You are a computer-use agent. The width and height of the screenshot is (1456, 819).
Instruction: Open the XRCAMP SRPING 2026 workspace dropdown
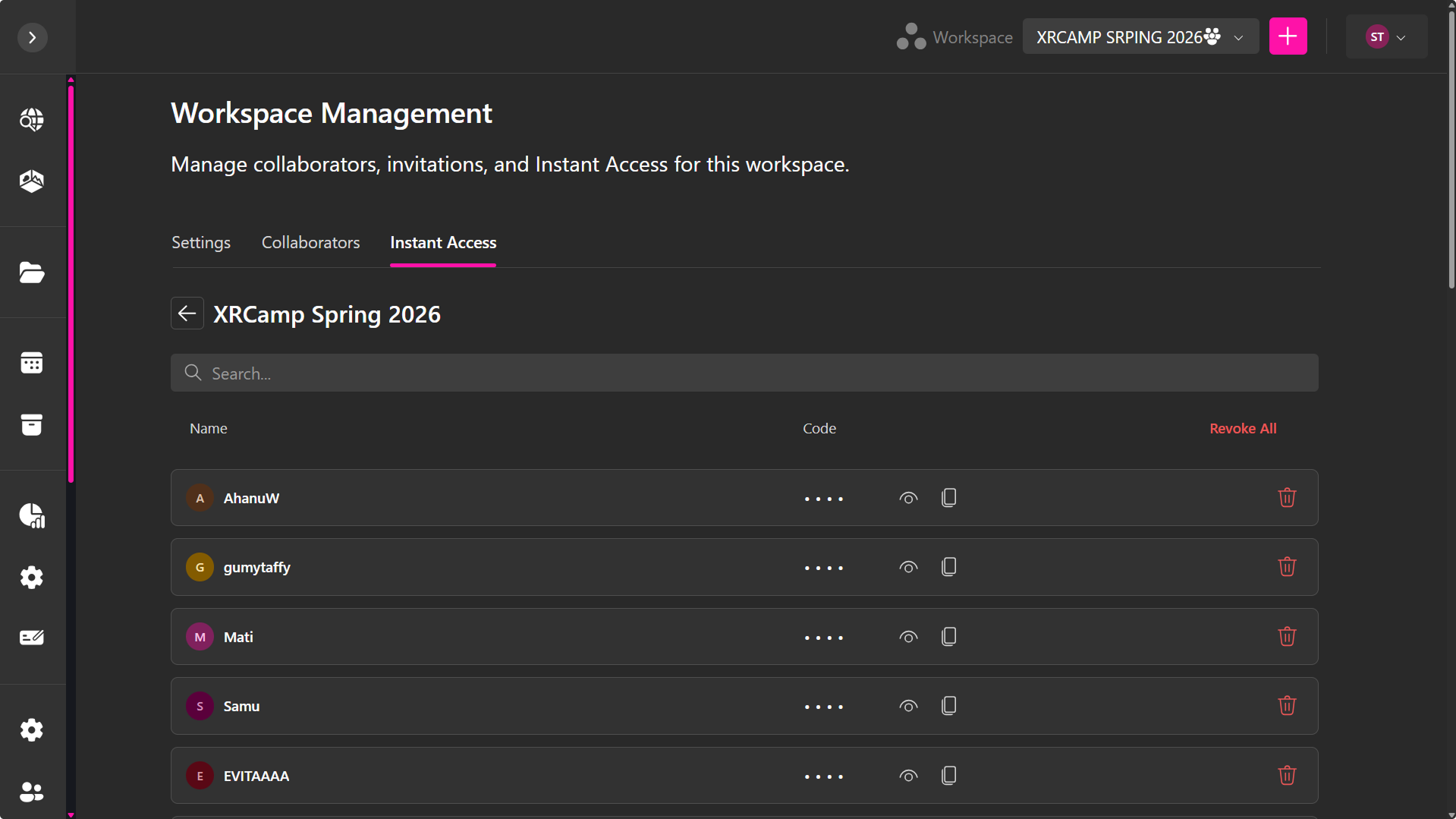click(x=1140, y=37)
